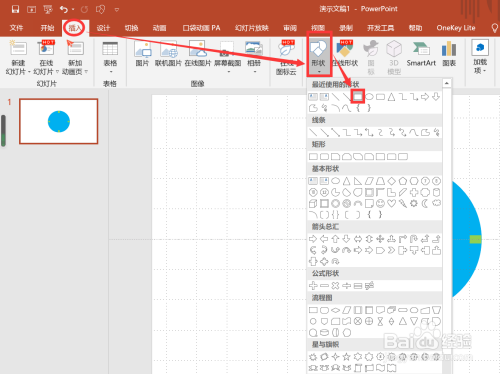This screenshot has height=374, width=500.
Task: Select the up arrow in 箭头总汇
Action: 335,239
